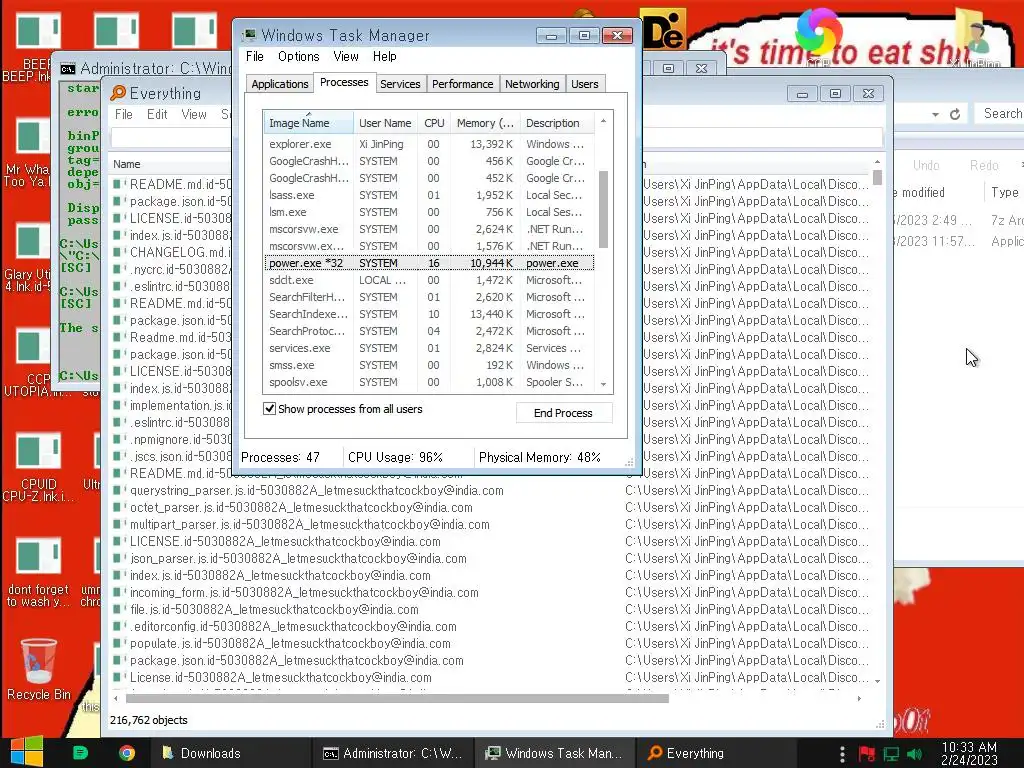Open the Everything window's View menu
This screenshot has height=768, width=1024.
pos(194,114)
